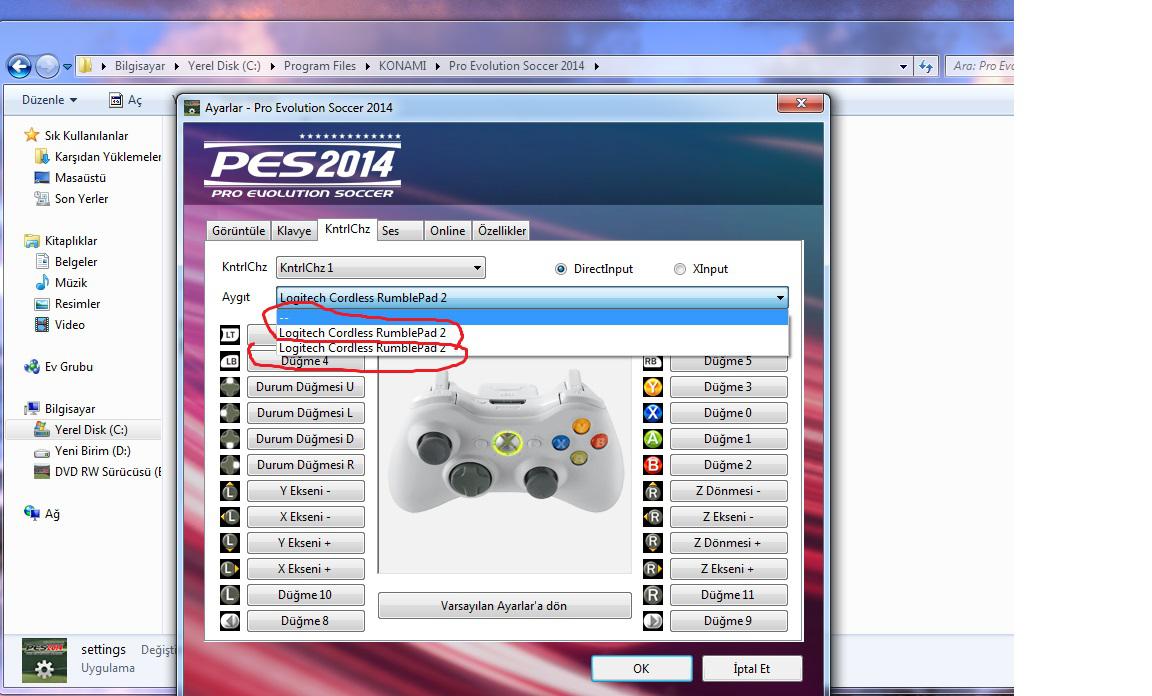
Task: Open Ev Grubu in the sidebar
Action: click(59, 367)
